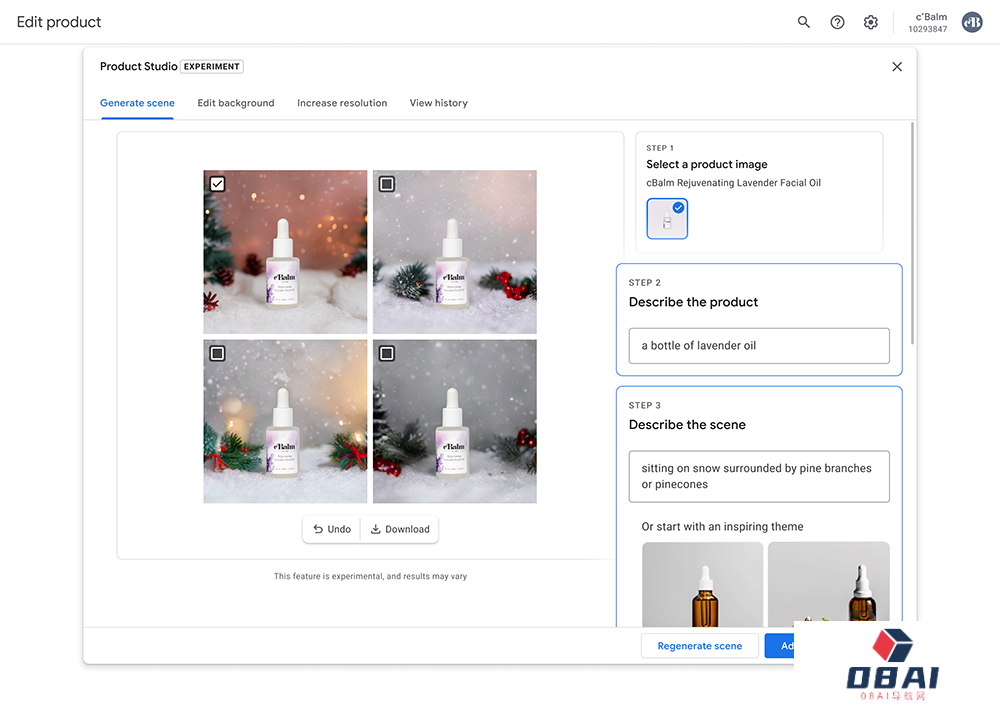Click the scene description text box
This screenshot has width=1000, height=711.
click(759, 476)
